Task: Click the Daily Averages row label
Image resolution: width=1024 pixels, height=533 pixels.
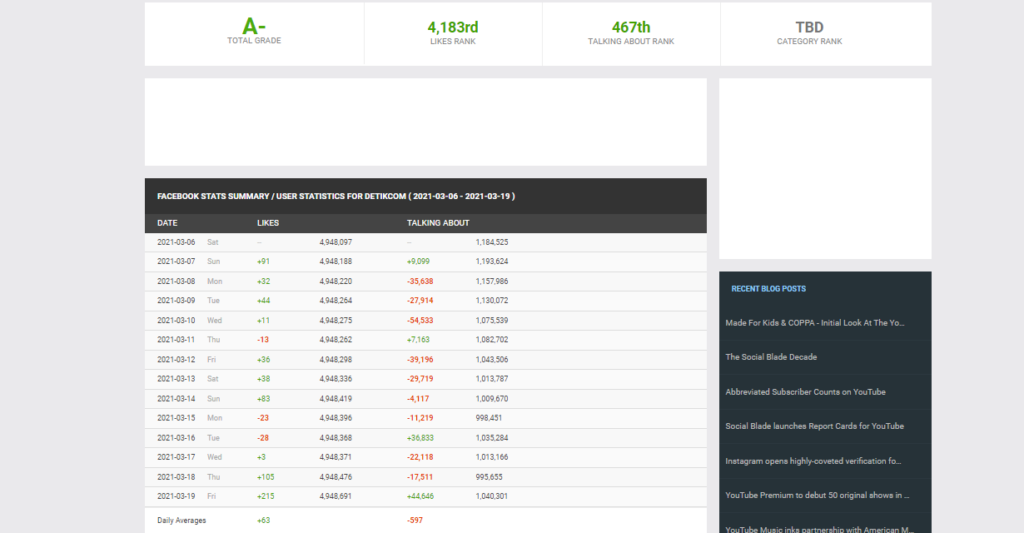Action: click(x=182, y=521)
